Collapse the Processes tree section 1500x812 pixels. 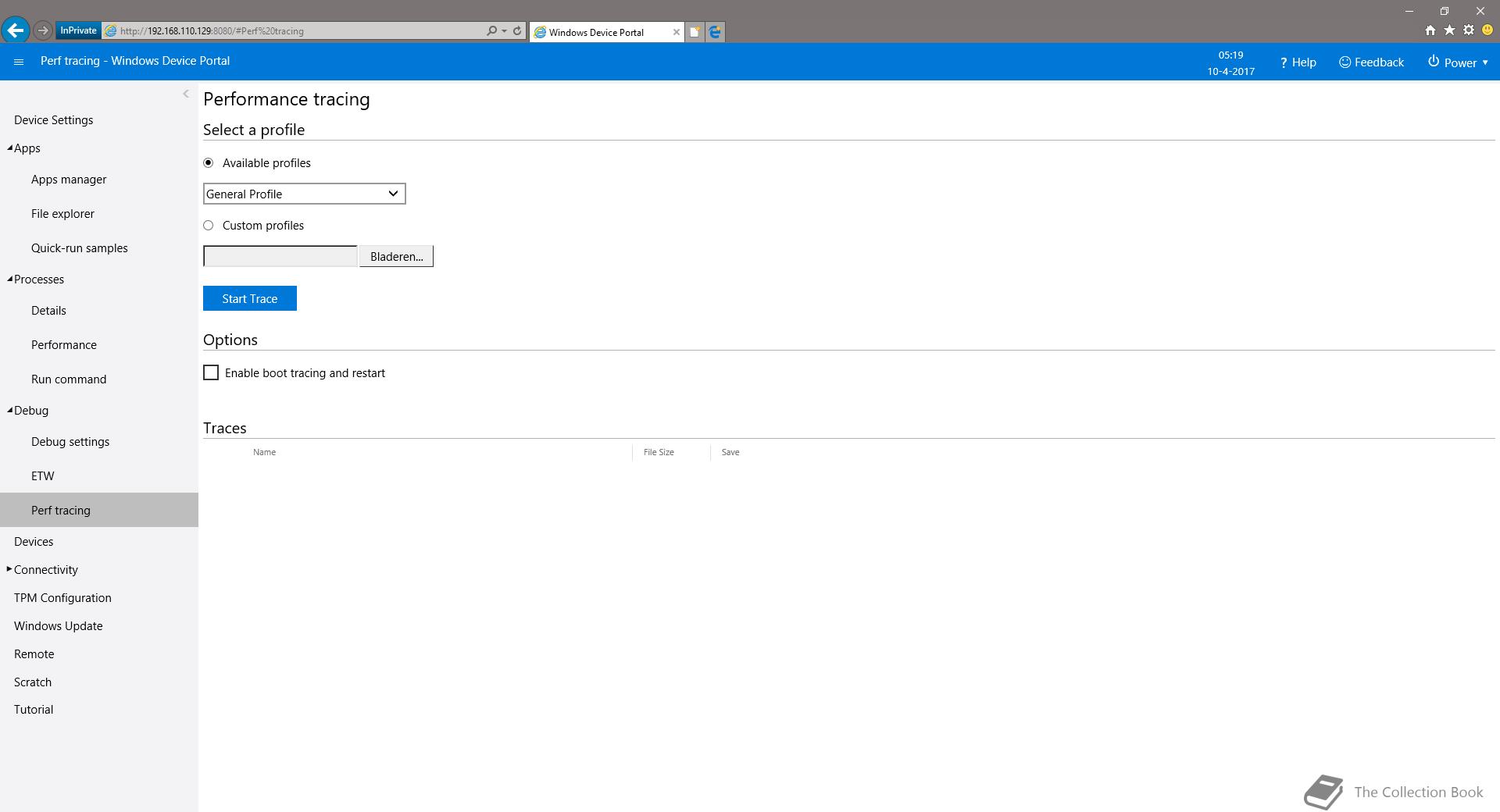(9, 279)
